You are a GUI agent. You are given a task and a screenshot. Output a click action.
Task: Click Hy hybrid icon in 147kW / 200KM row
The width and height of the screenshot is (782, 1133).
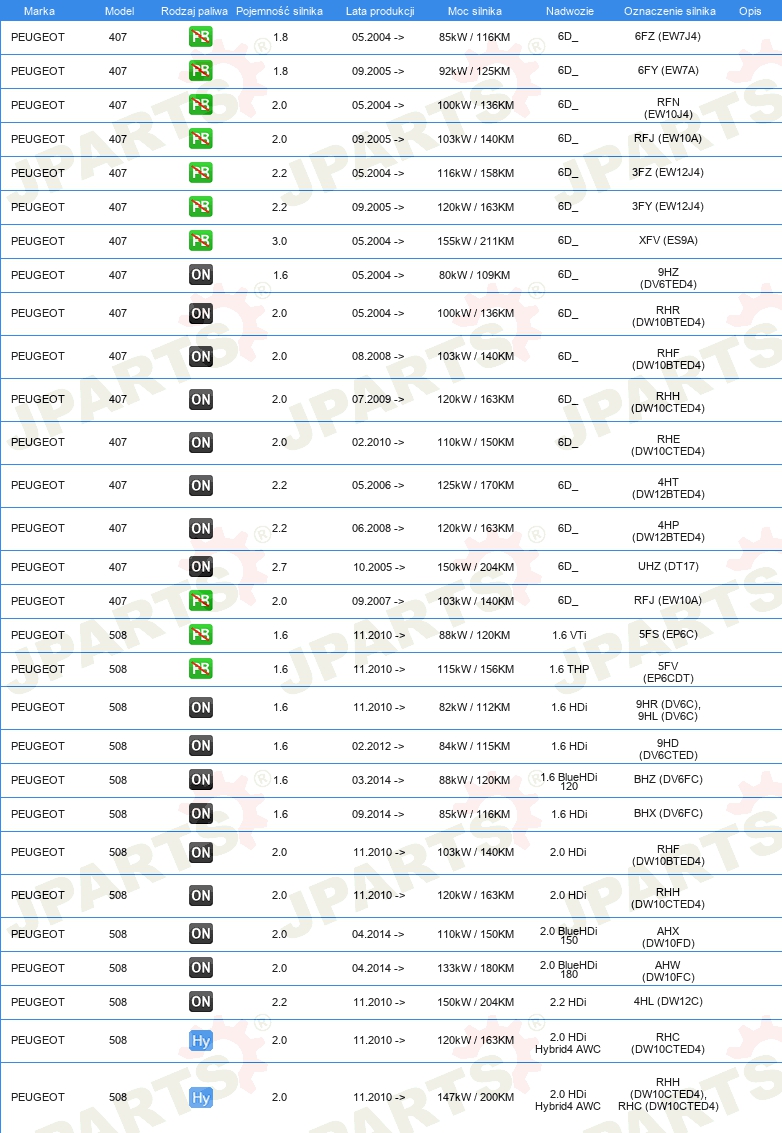pyautogui.click(x=201, y=1098)
